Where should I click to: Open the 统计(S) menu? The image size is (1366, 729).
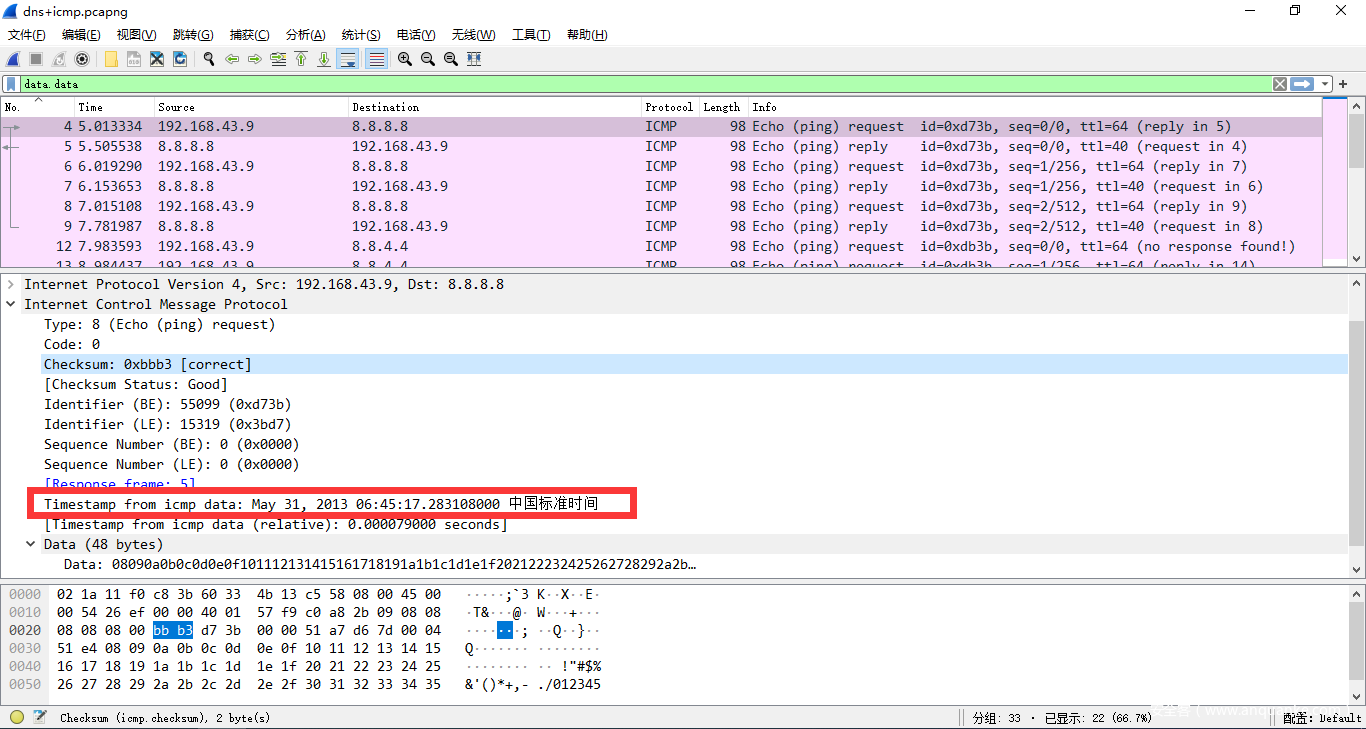tap(360, 35)
